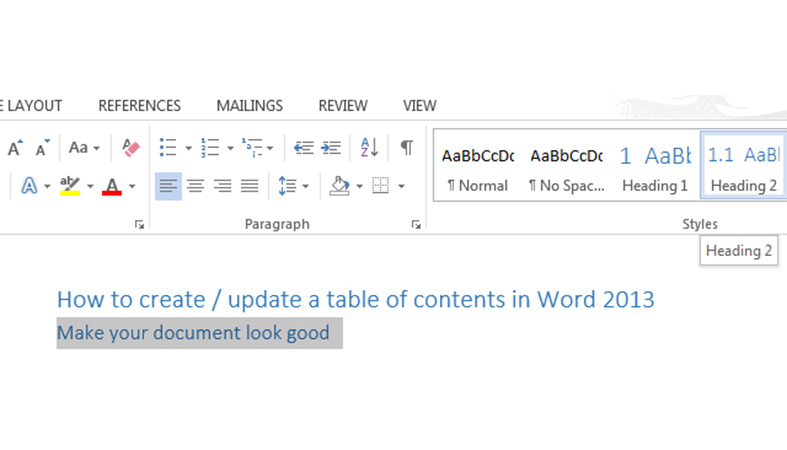The height and width of the screenshot is (450, 787).
Task: Open shading color dropdown arrow
Action: [x=359, y=187]
